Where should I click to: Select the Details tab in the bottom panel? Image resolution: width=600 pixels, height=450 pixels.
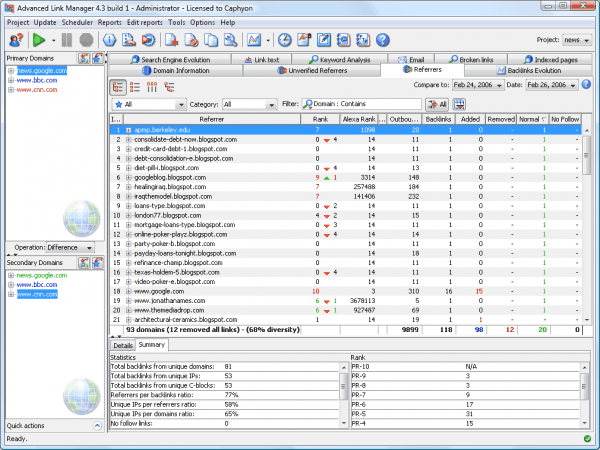pyautogui.click(x=123, y=345)
